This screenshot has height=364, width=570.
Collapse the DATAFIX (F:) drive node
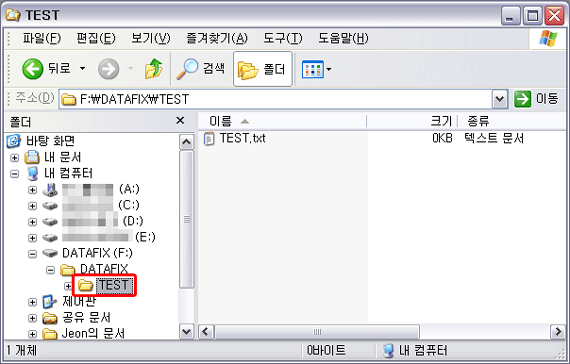32,253
